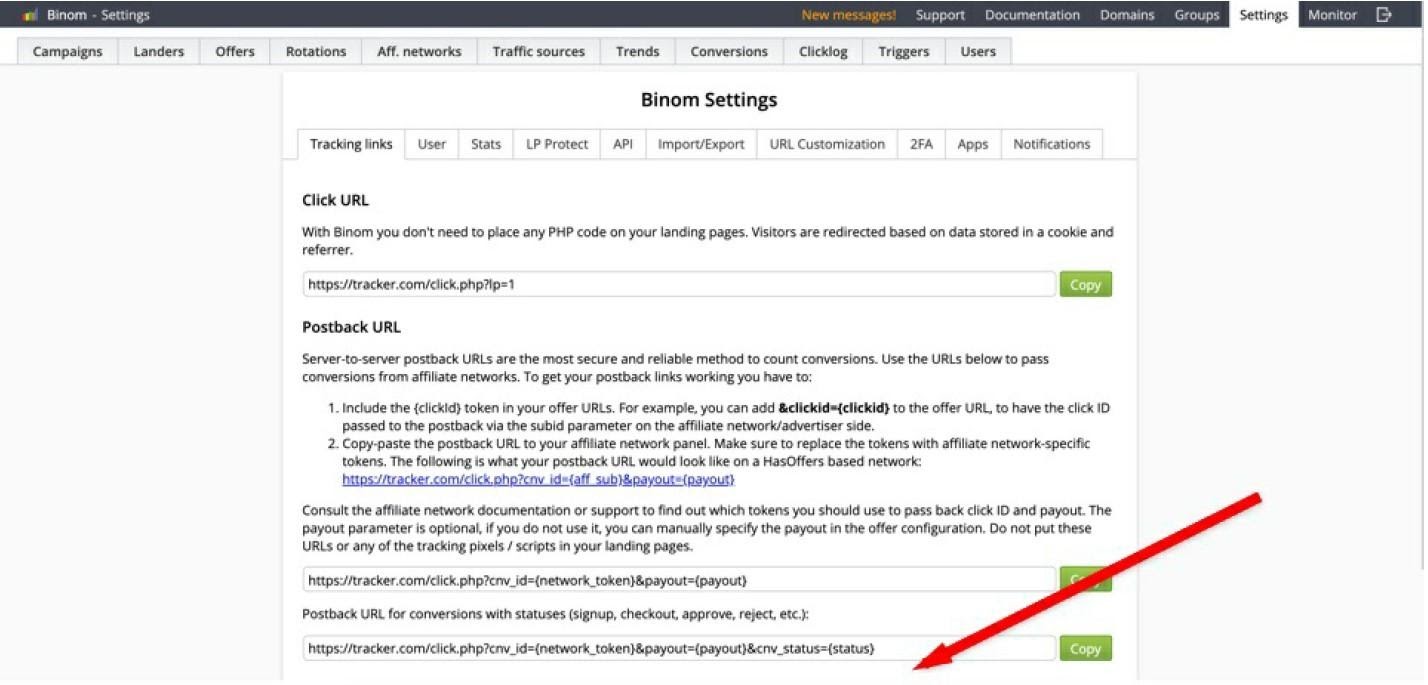
Task: Open the New messages! notification
Action: point(848,15)
